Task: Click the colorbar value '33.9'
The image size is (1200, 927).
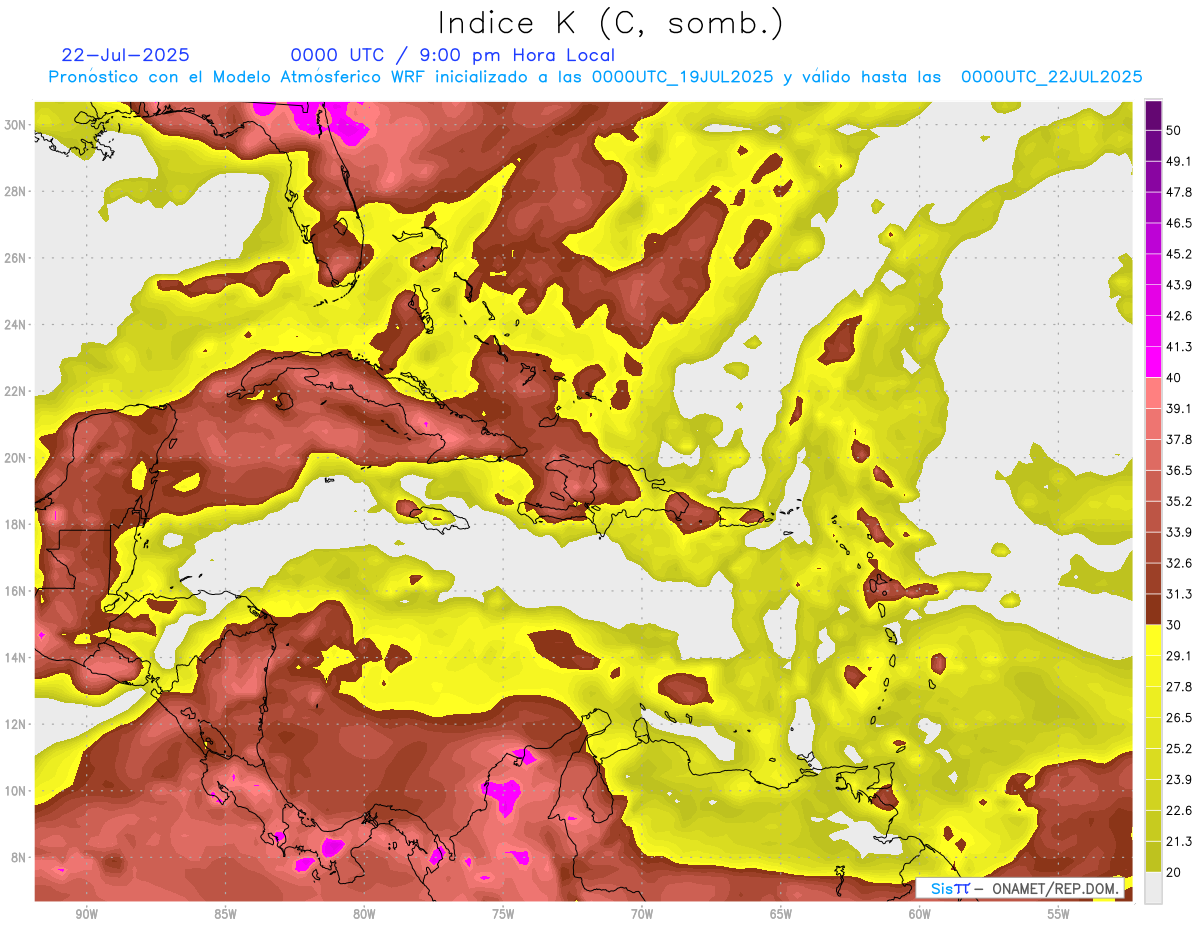Action: coord(1179,532)
